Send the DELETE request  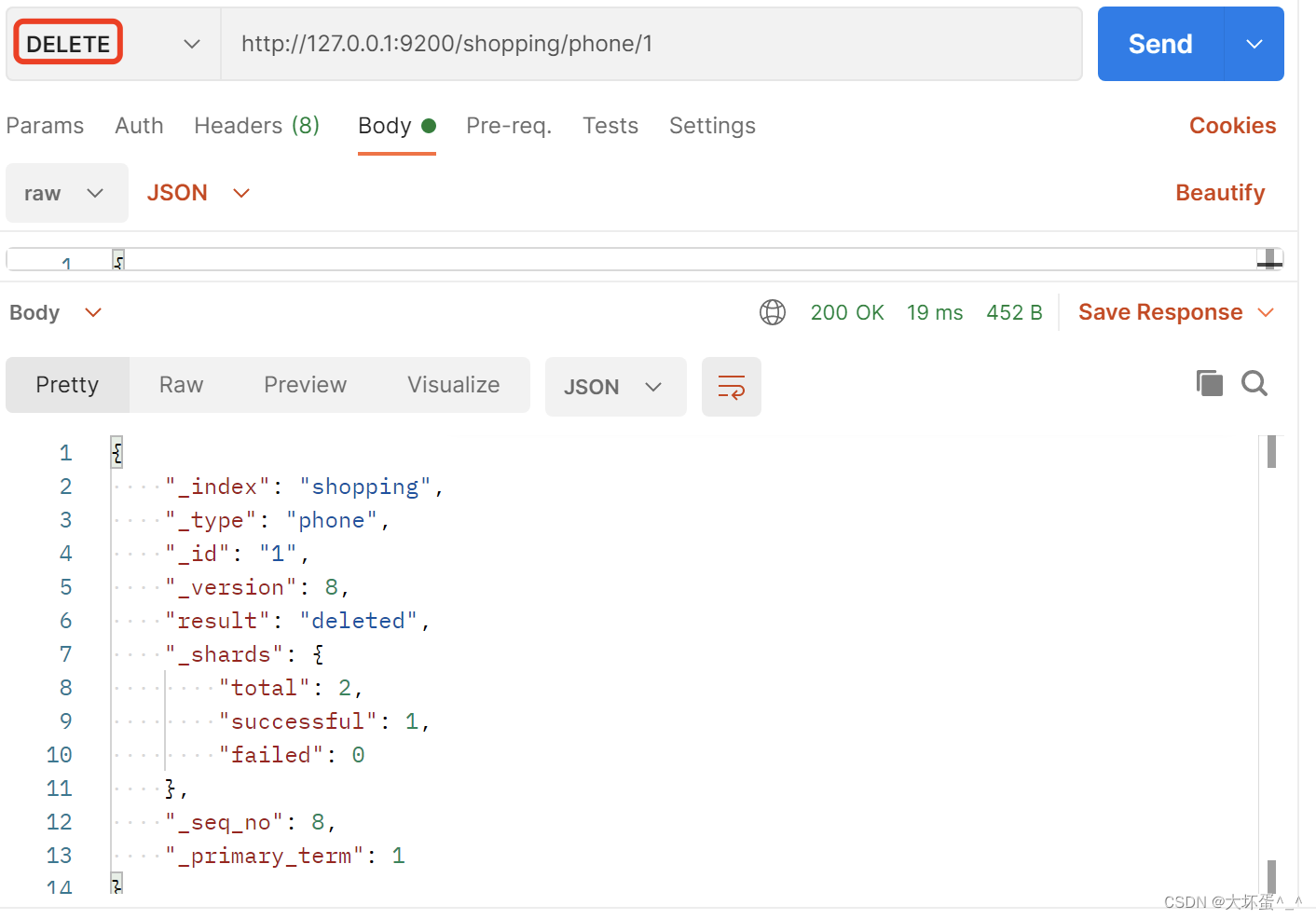coord(1160,44)
